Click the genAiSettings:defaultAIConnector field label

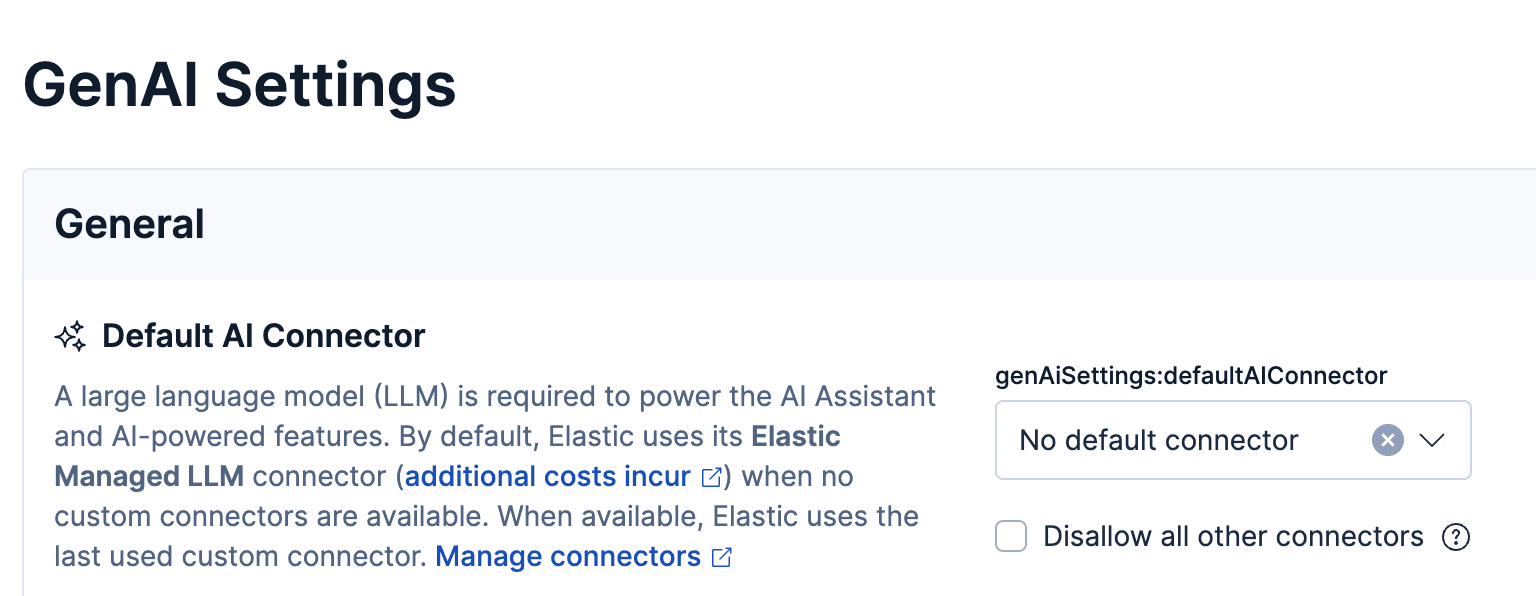coord(1190,375)
